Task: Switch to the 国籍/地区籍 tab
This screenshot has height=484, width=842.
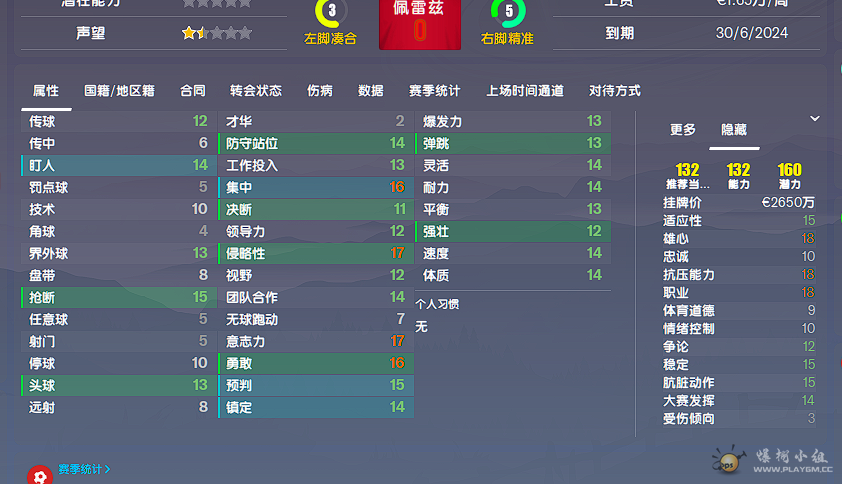Action: point(119,91)
